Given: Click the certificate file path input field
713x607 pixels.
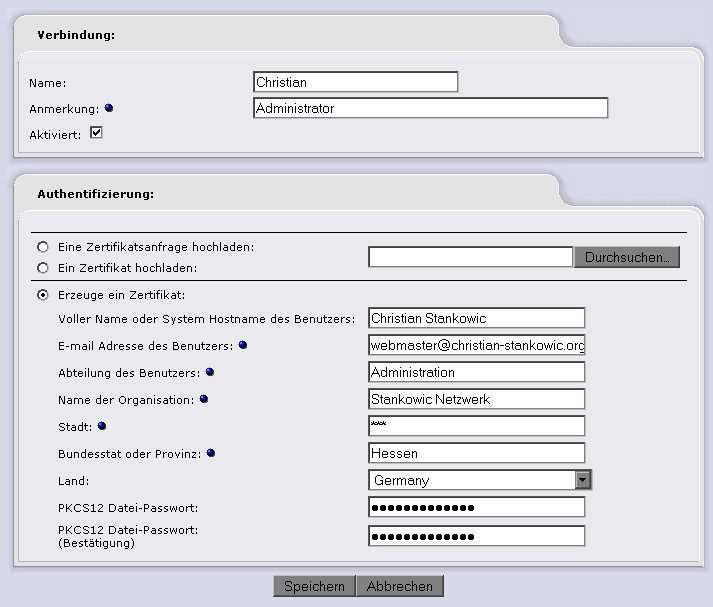Looking at the screenshot, I should (x=470, y=258).
